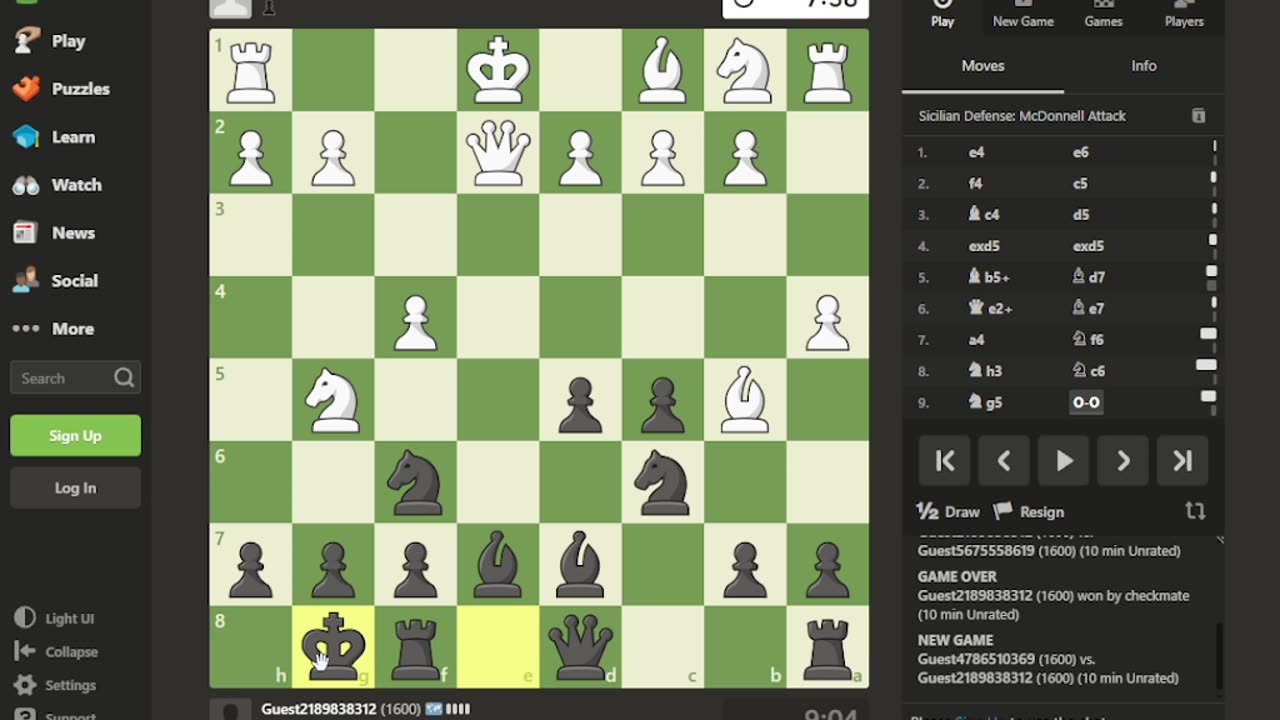Screen dimensions: 1280x720
Task: Resign the game
Action: (x=1029, y=512)
